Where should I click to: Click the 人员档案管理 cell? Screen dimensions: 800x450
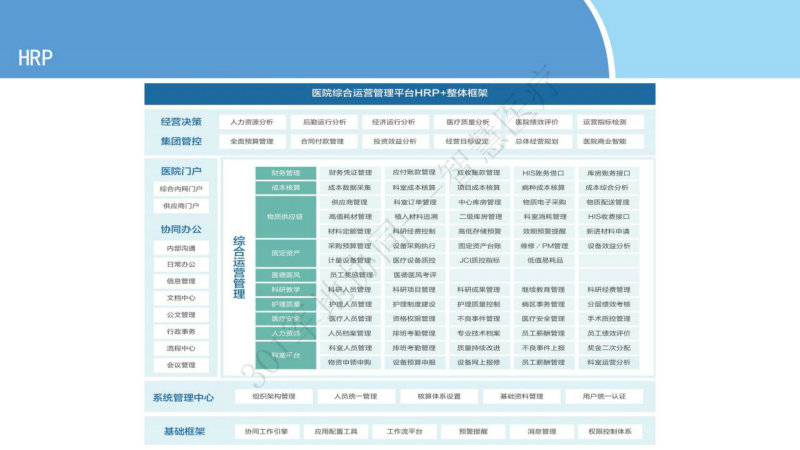click(350, 333)
